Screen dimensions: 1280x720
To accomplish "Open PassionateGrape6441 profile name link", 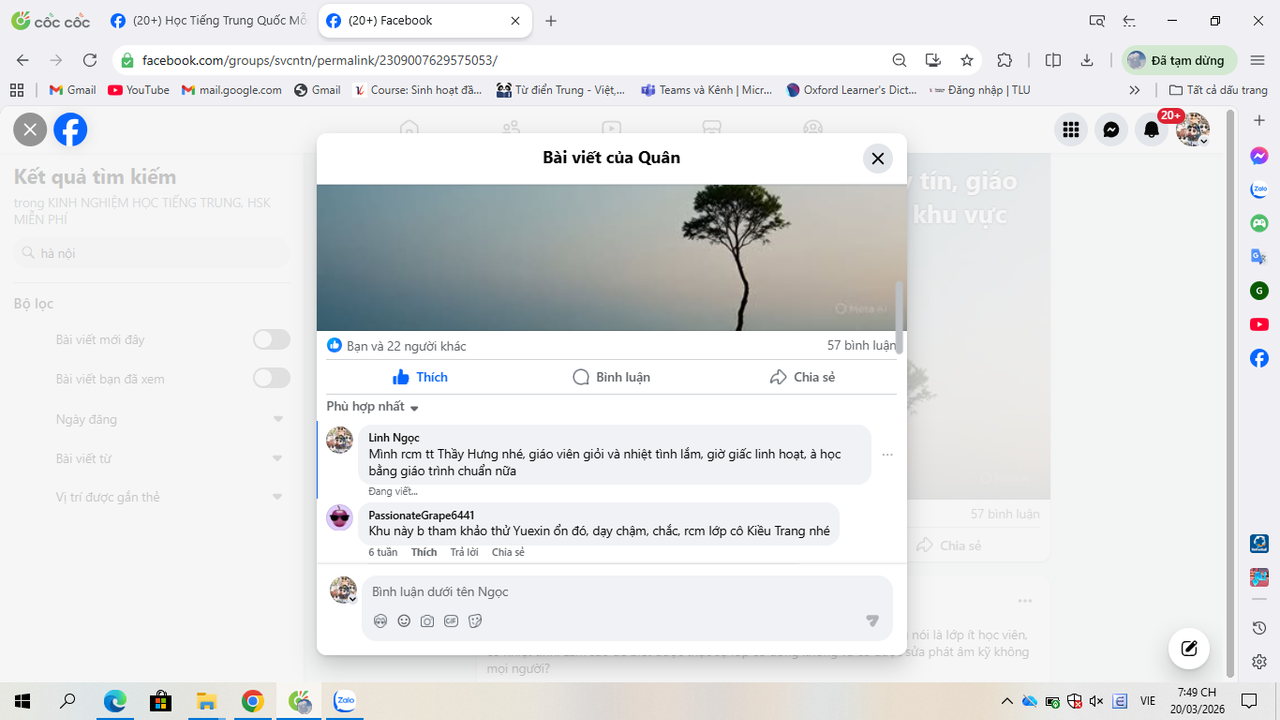I will pos(421,515).
